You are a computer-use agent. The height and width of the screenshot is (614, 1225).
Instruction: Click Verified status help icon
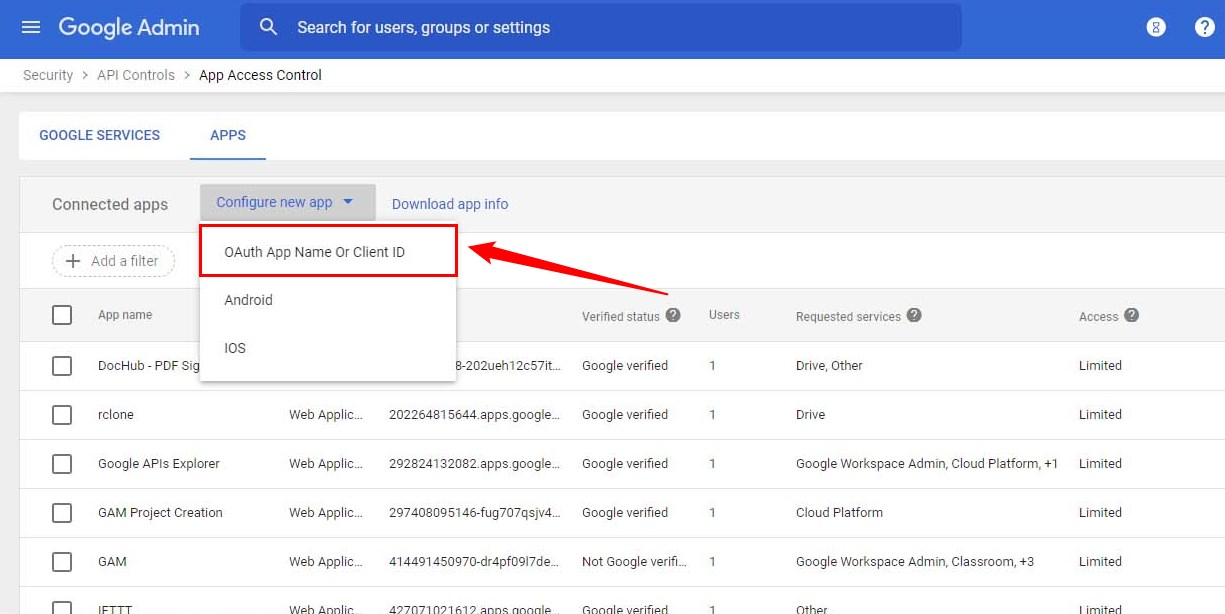[x=673, y=315]
